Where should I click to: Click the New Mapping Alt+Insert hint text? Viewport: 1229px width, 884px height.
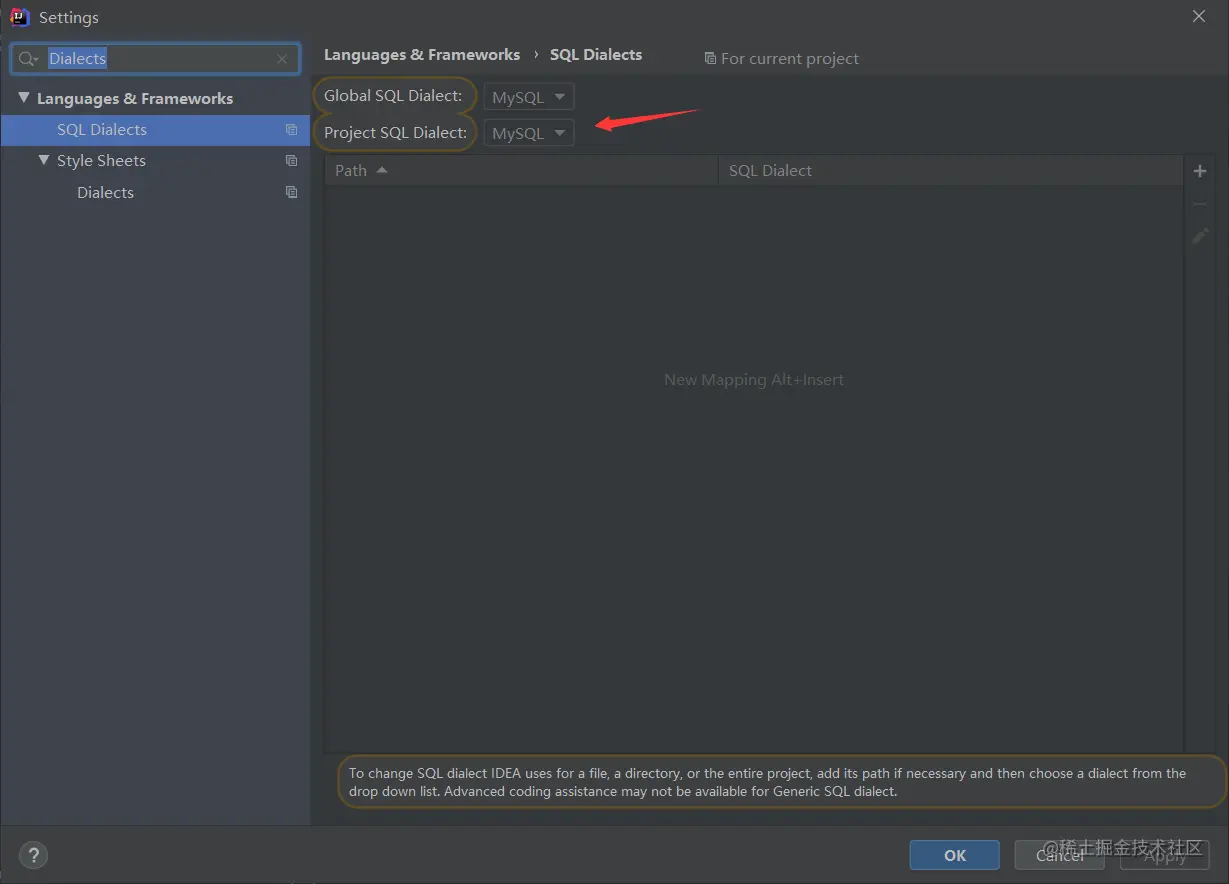(754, 380)
